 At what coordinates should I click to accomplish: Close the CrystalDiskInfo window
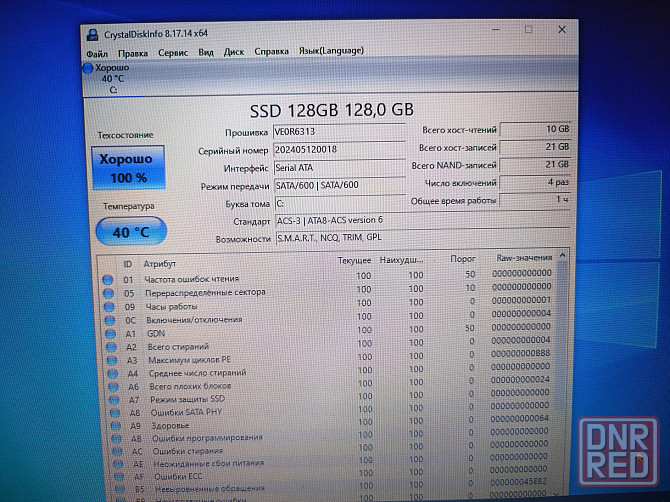pyautogui.click(x=562, y=29)
